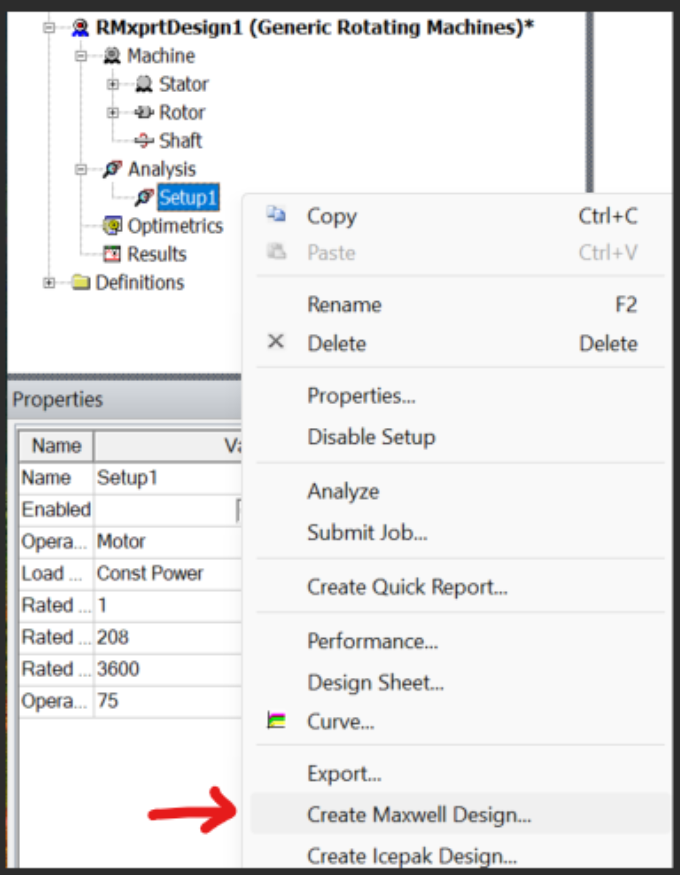Click the Optimetrics icon in tree
This screenshot has width=680, height=875.
pyautogui.click(x=113, y=226)
